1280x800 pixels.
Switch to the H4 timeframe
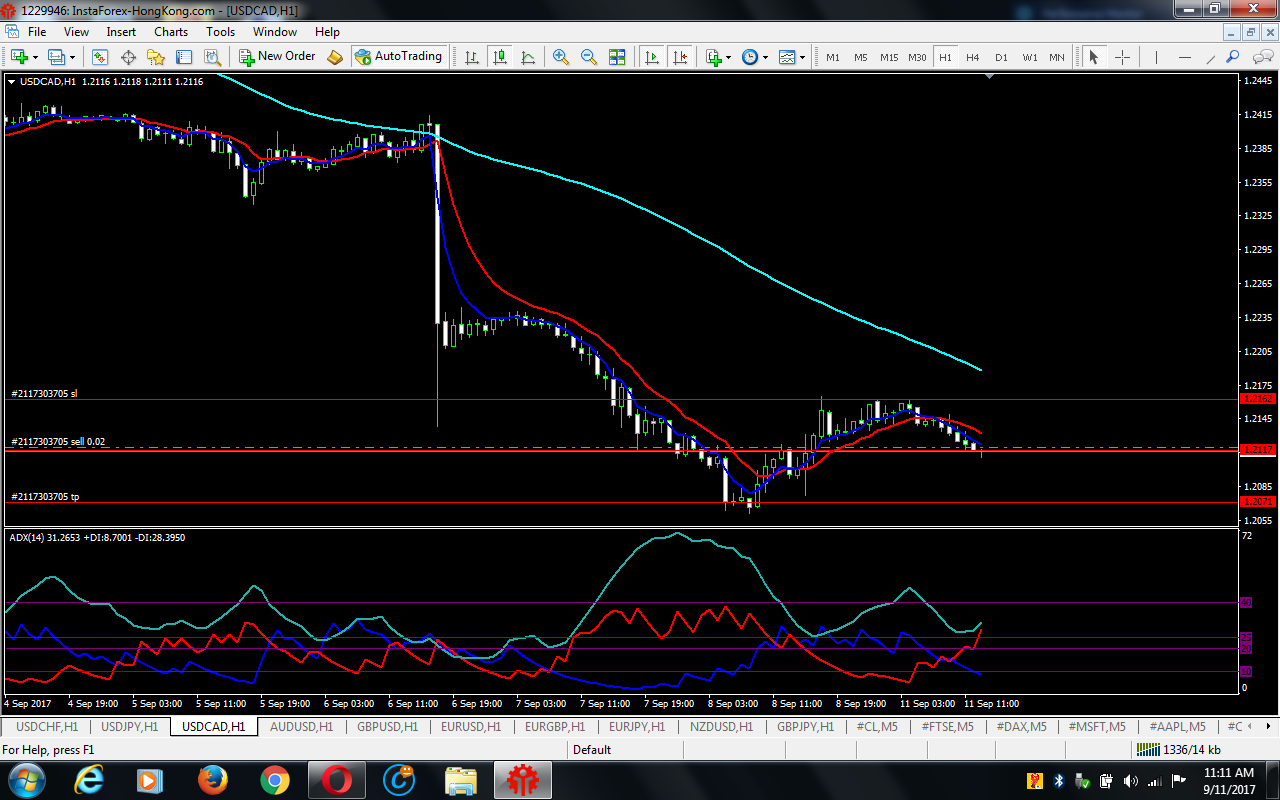pyautogui.click(x=973, y=57)
